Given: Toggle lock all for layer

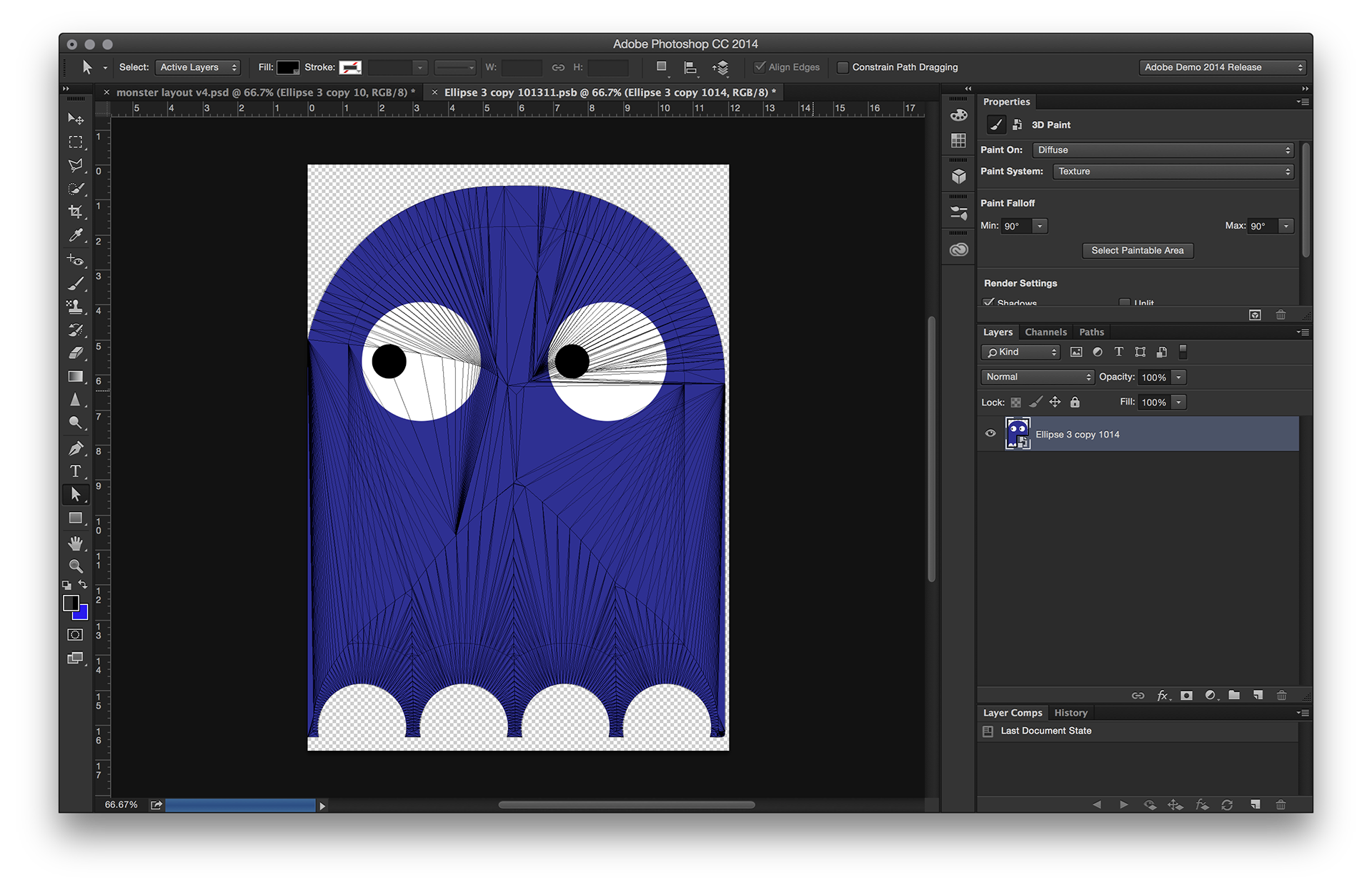Looking at the screenshot, I should pos(1075,403).
